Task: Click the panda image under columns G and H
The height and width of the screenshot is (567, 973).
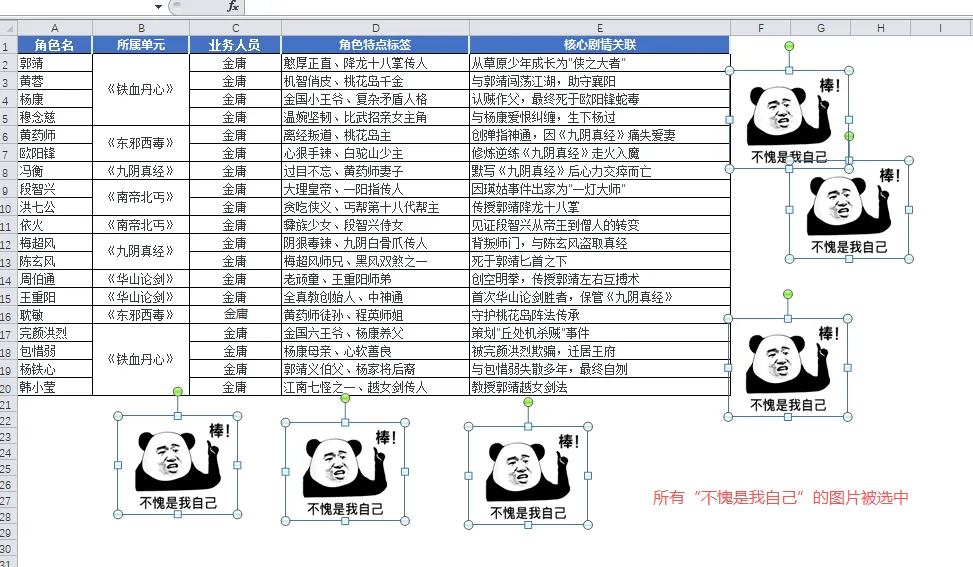Action: pos(849,210)
